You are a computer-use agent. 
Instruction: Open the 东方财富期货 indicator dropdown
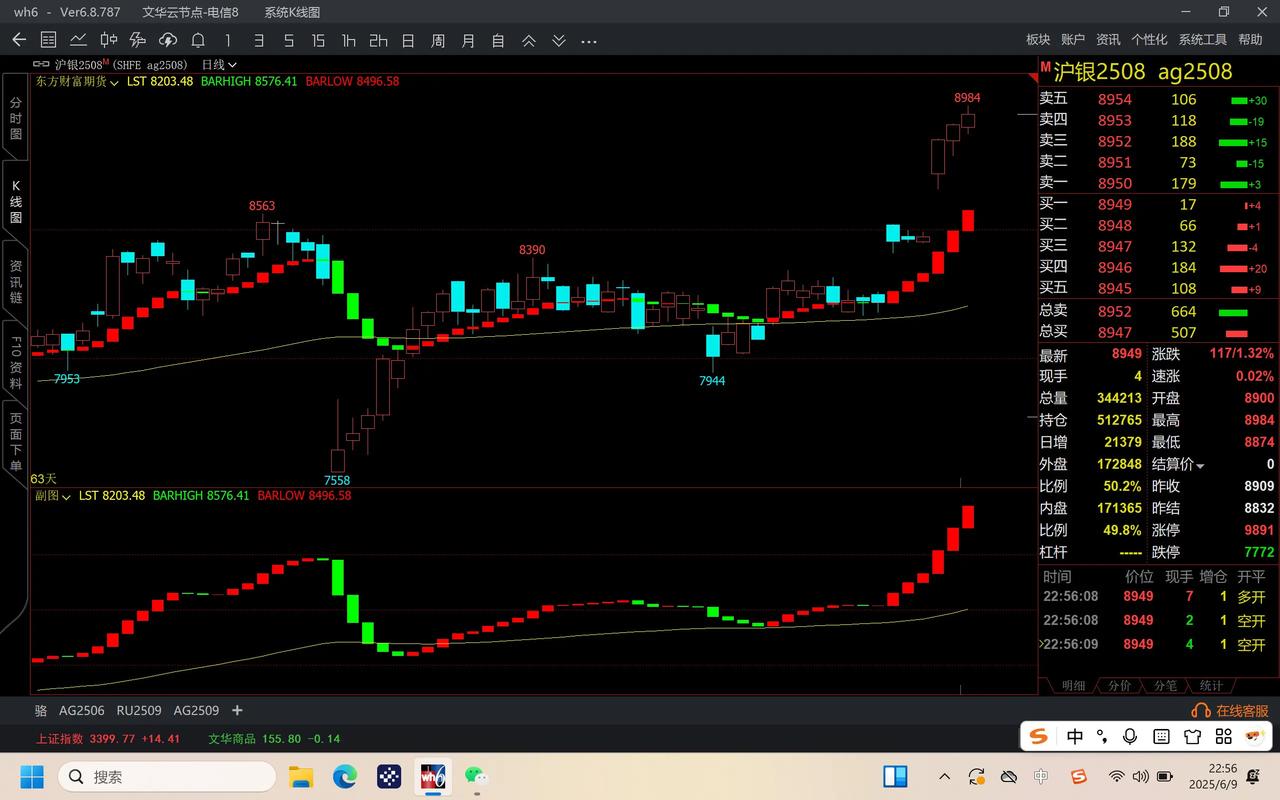point(77,82)
